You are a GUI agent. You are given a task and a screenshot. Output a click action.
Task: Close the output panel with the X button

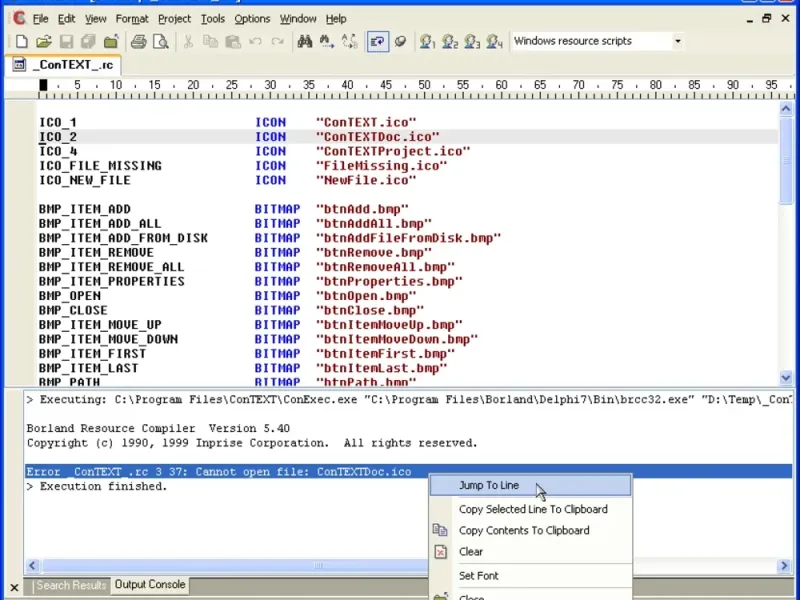[x=14, y=587]
